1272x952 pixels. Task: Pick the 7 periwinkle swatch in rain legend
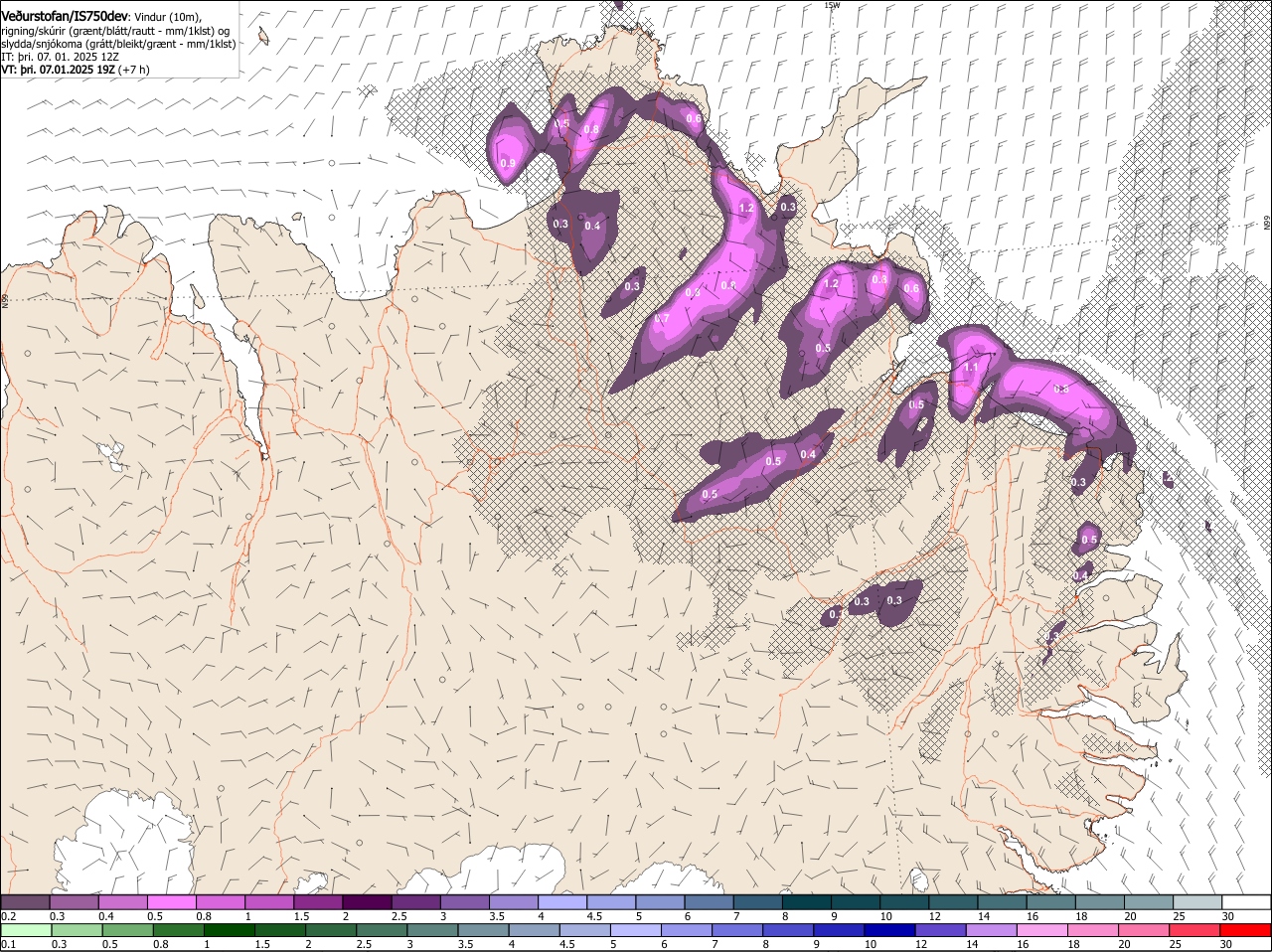(736, 930)
